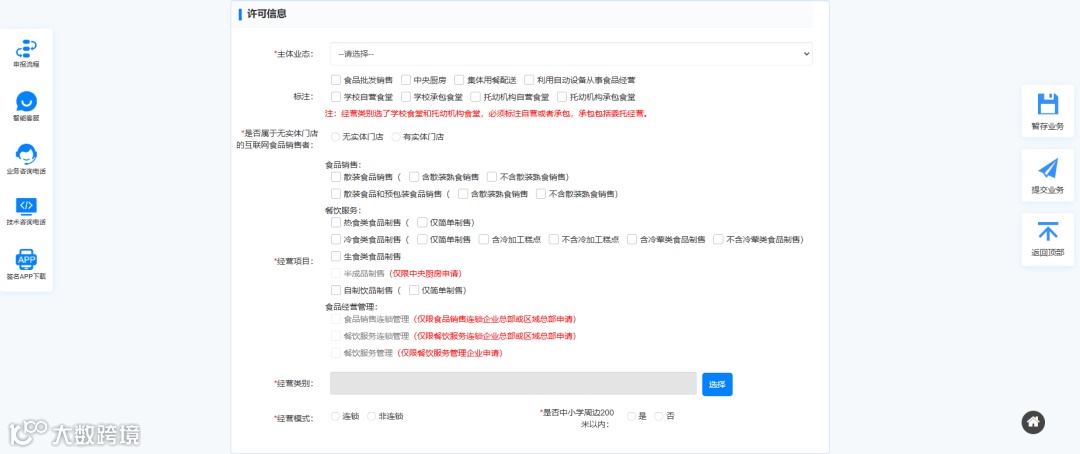Check the 含冷加工糕点 checkbox
The height and width of the screenshot is (454, 1080).
484,240
